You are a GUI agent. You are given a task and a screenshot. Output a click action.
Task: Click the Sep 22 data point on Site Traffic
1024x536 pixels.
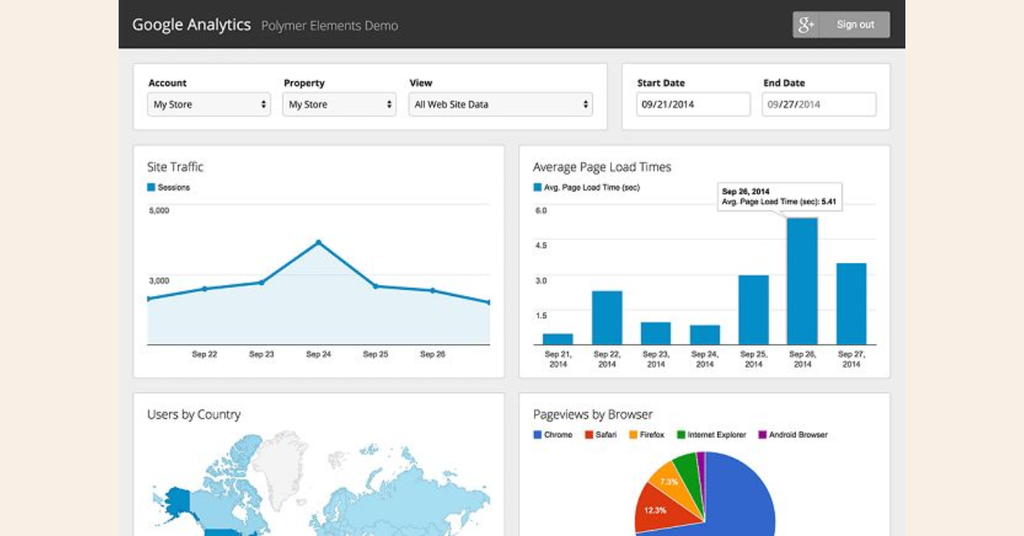tap(204, 289)
